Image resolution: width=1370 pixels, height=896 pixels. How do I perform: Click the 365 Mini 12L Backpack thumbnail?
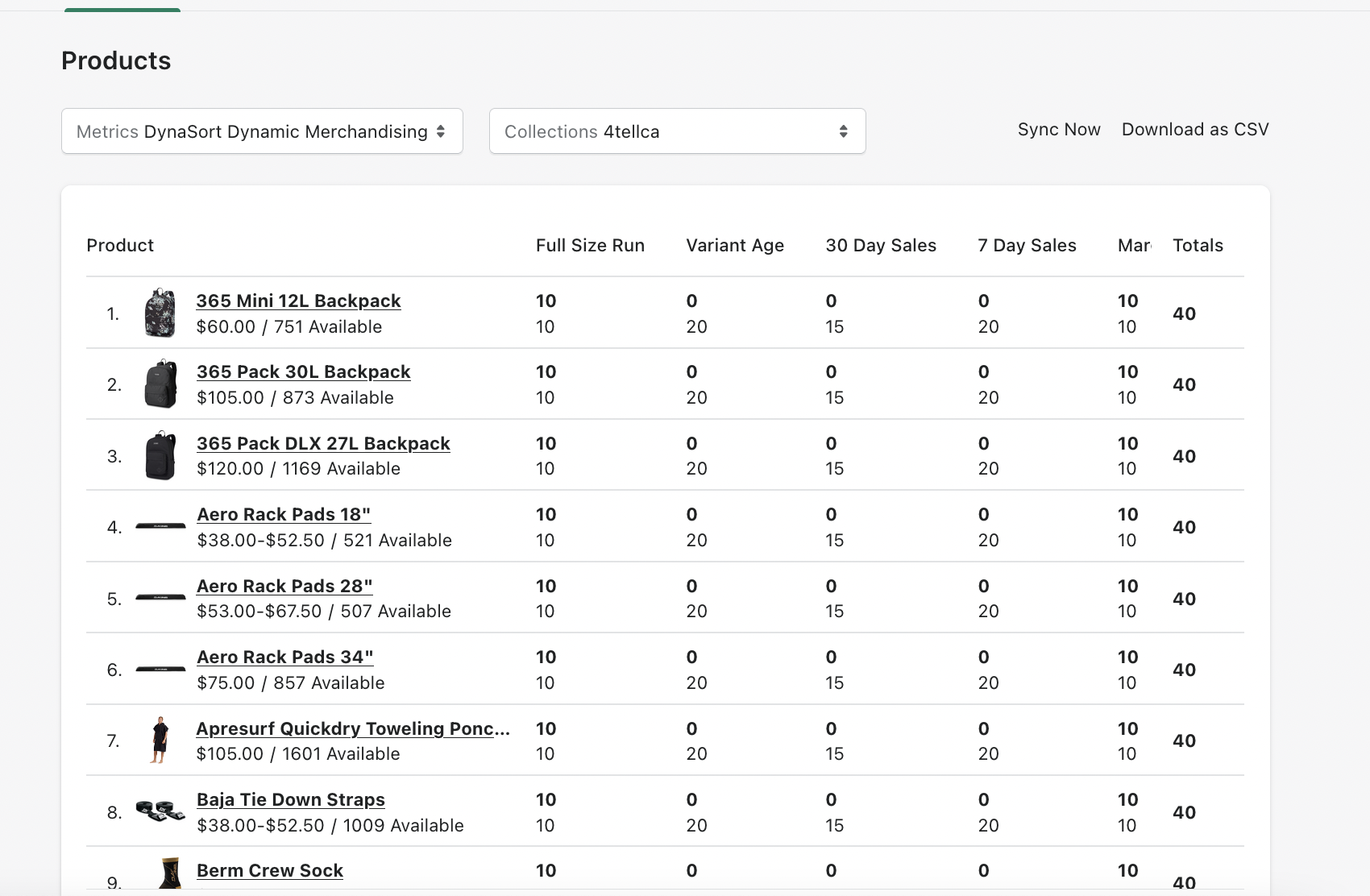(x=160, y=313)
